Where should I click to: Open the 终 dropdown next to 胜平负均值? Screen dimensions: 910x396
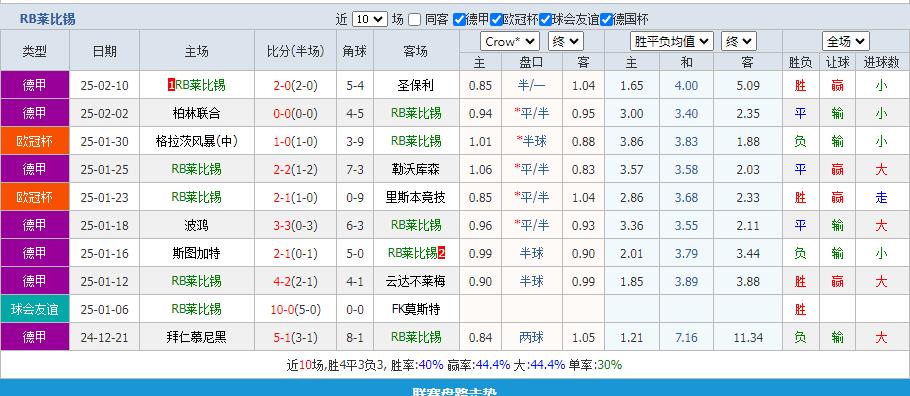pyautogui.click(x=739, y=42)
